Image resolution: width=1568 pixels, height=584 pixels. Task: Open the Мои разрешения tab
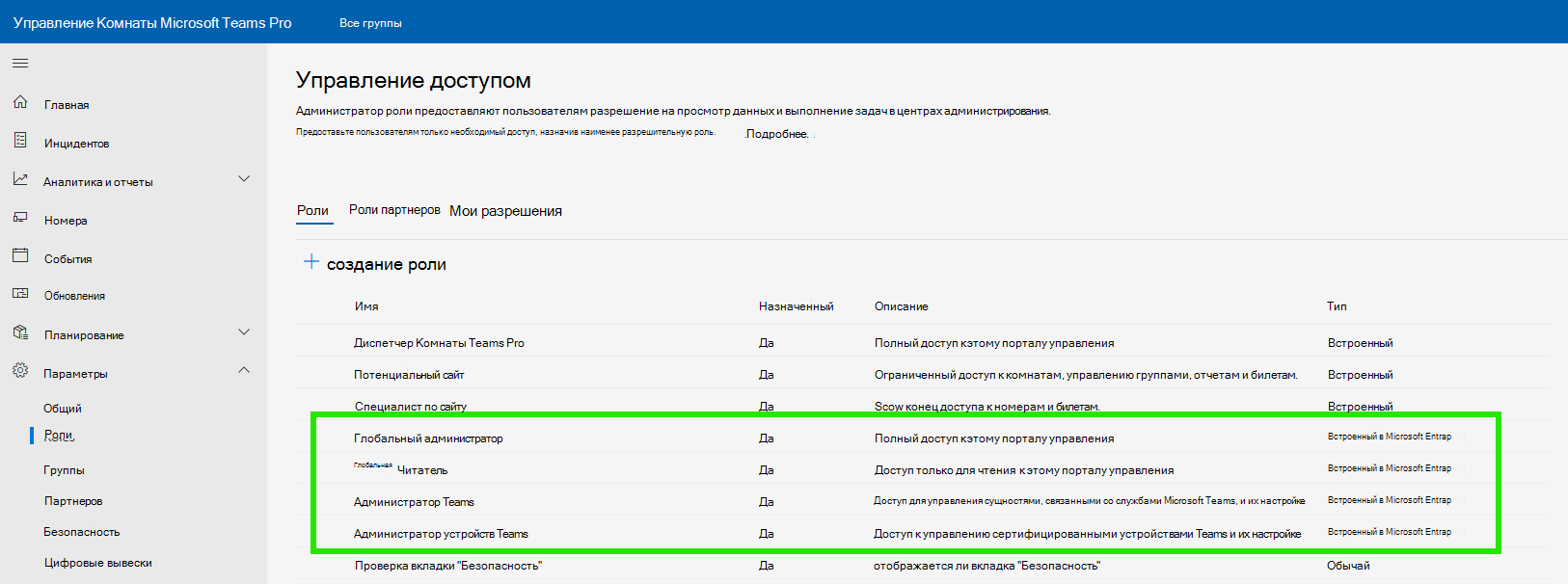[505, 211]
